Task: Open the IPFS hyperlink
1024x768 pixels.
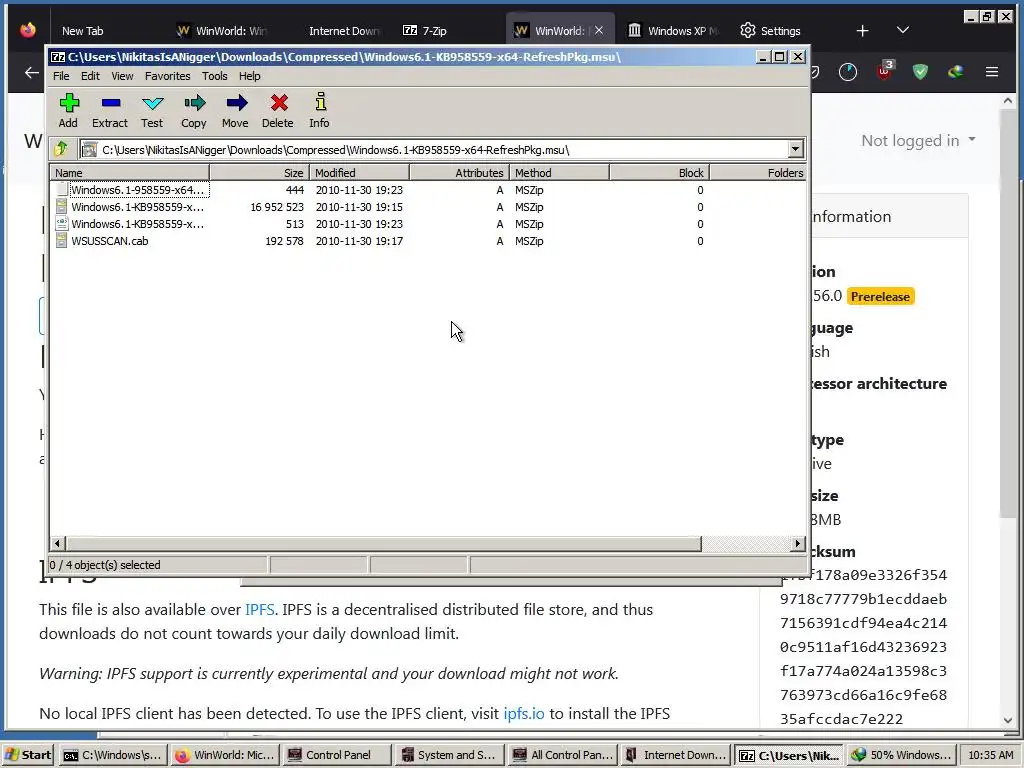Action: pyautogui.click(x=259, y=609)
